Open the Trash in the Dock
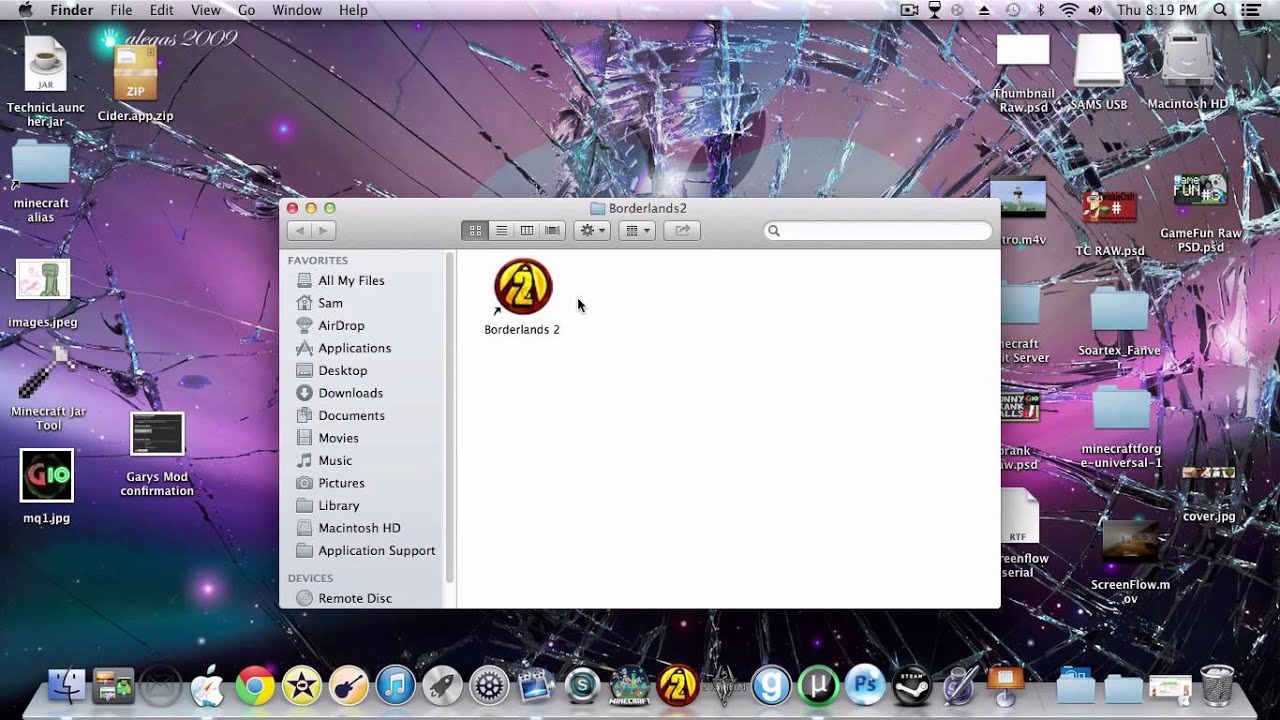Image resolution: width=1280 pixels, height=720 pixels. click(1217, 686)
